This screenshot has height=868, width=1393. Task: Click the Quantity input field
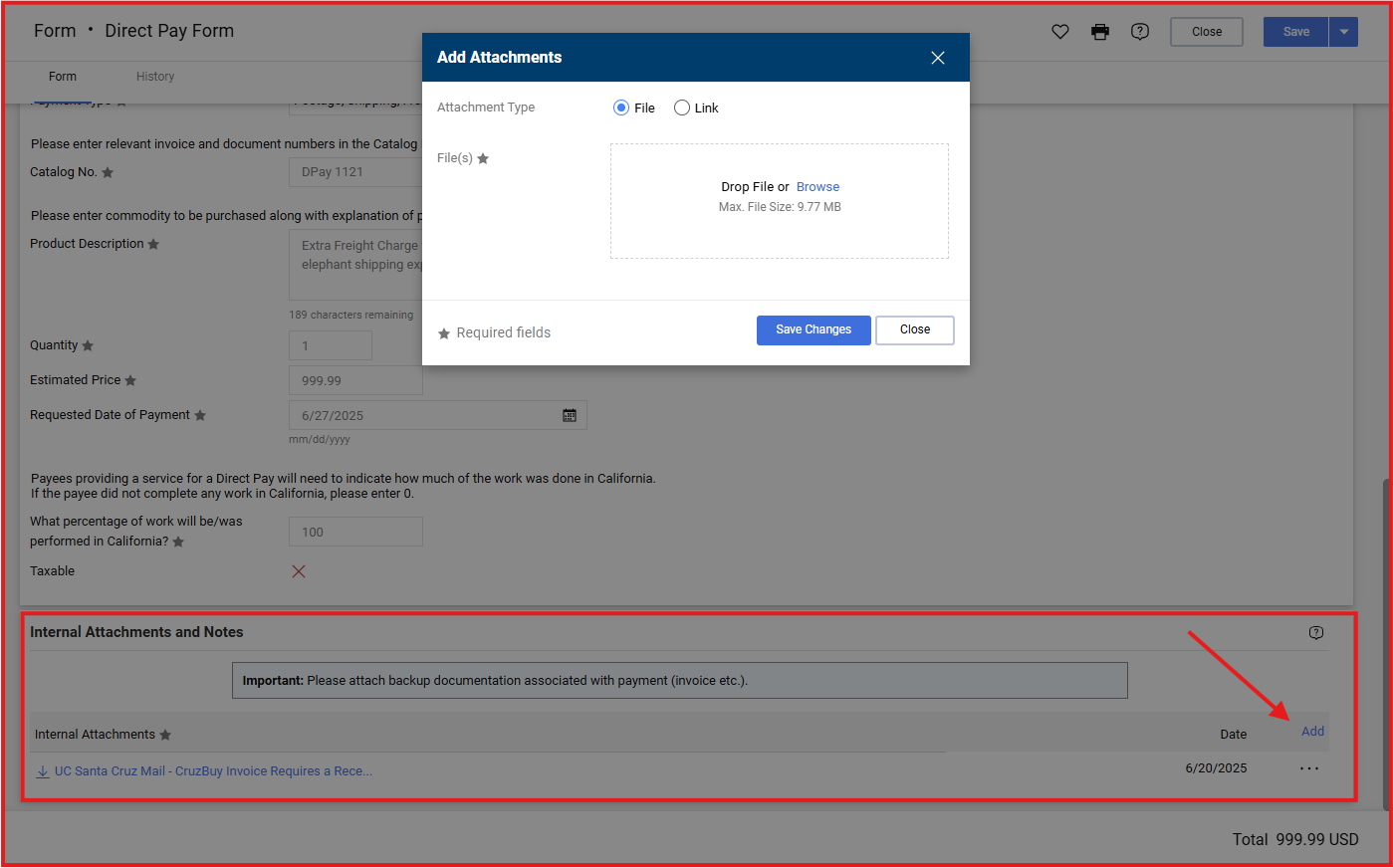331,346
